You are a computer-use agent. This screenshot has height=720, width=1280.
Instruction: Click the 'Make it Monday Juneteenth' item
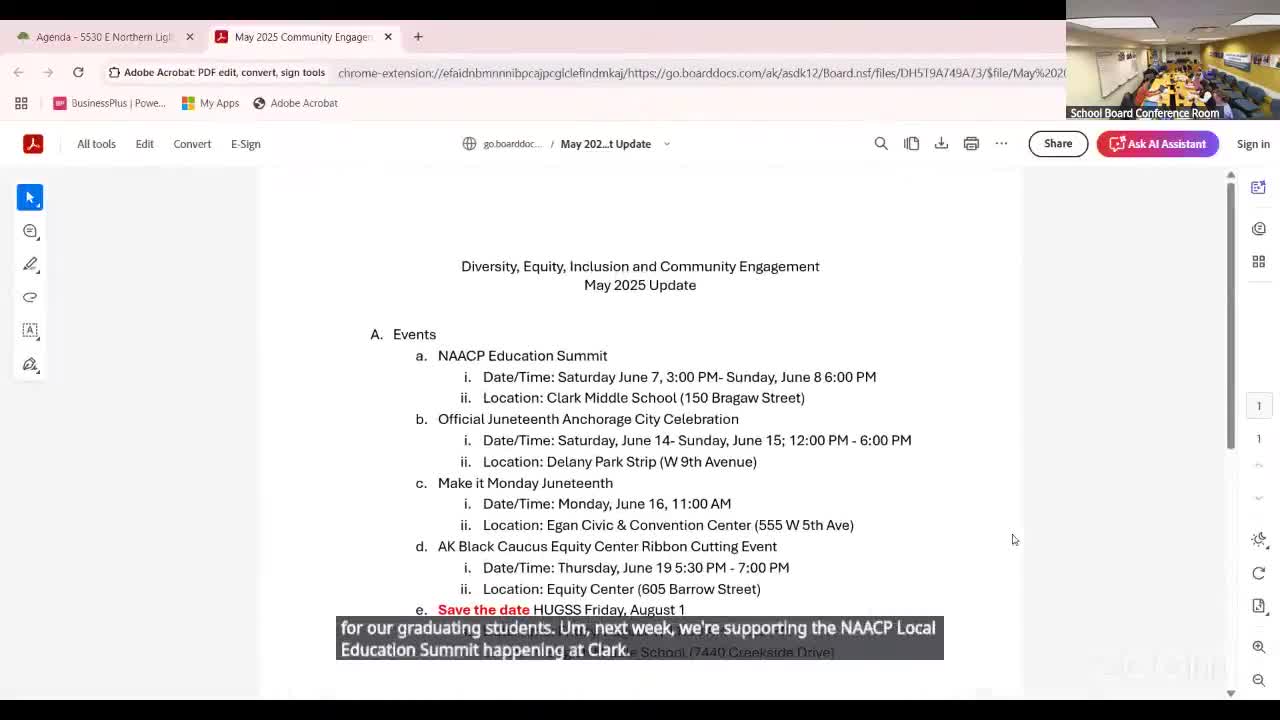pos(525,483)
